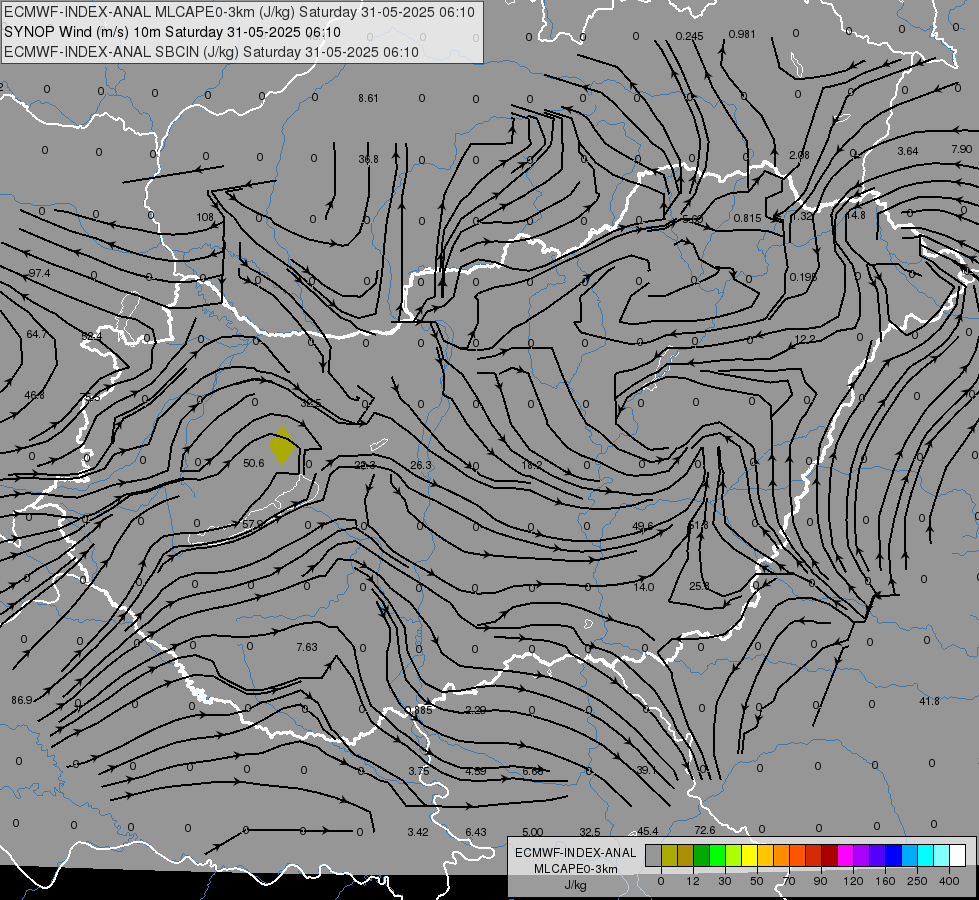Screen dimensions: 979x900
Task: Click the yellow diamond marker on the map
Action: coord(282,445)
